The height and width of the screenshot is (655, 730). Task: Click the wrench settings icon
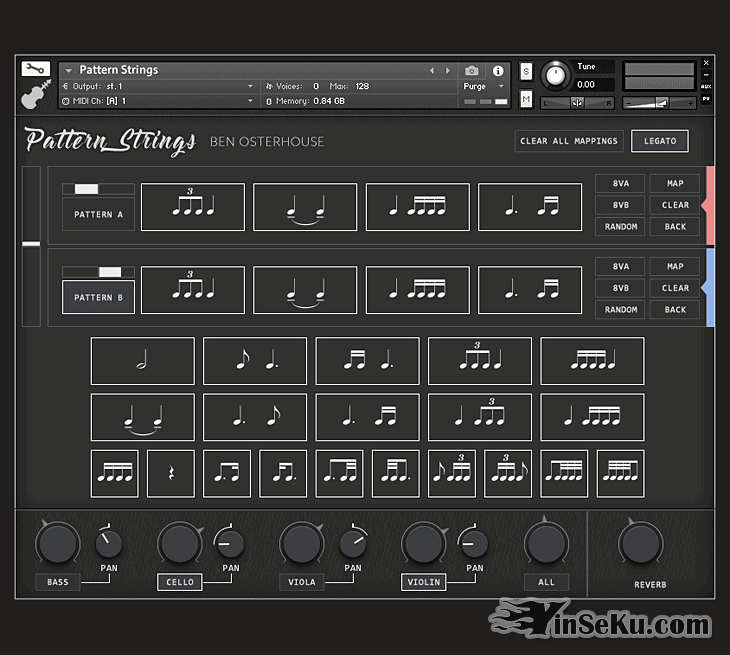[35, 69]
